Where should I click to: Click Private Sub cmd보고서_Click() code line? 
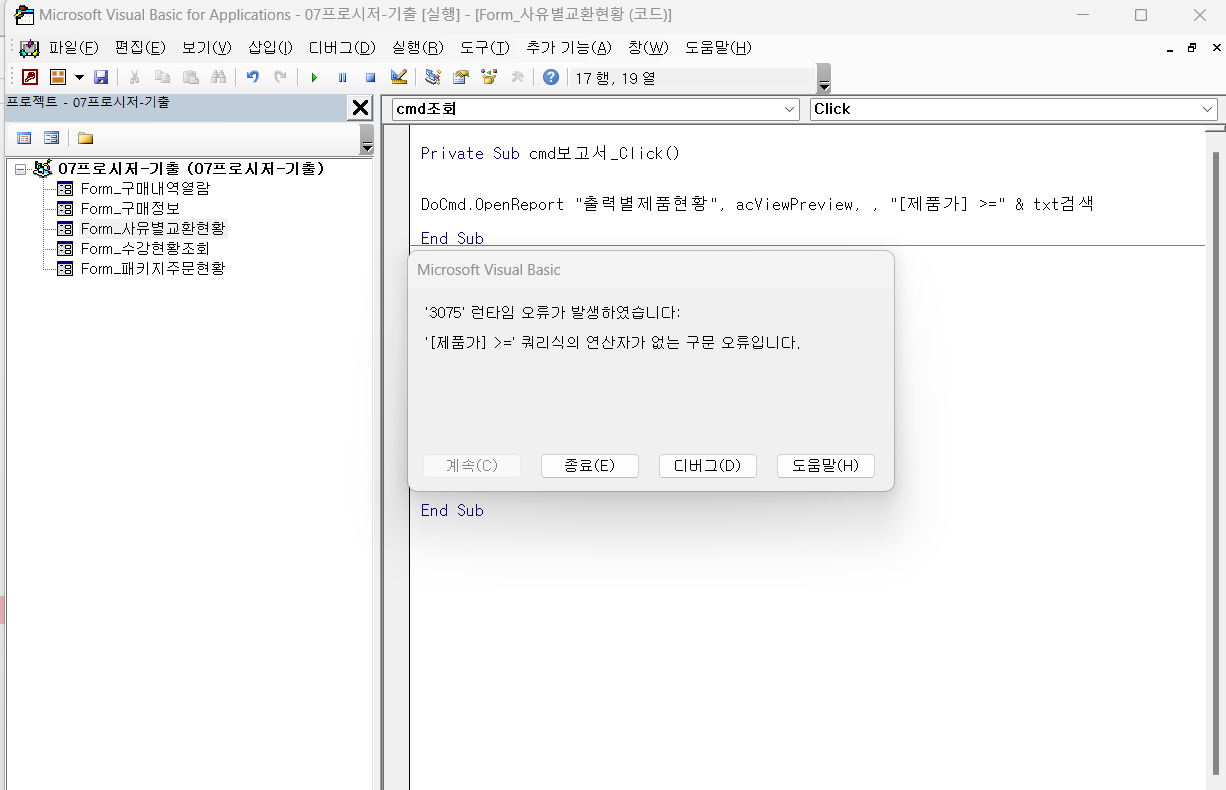(x=550, y=153)
